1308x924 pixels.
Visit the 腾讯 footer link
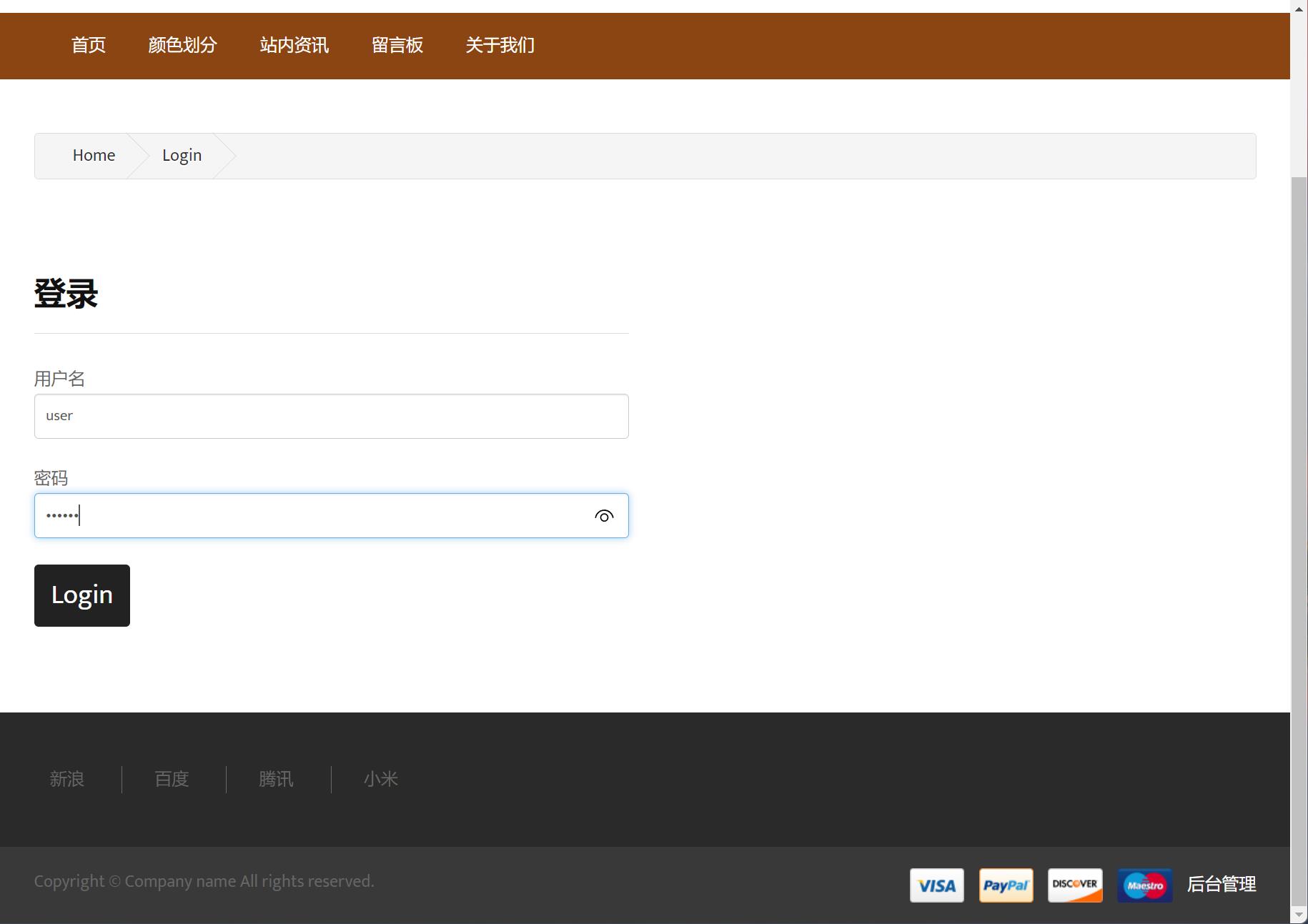click(276, 779)
